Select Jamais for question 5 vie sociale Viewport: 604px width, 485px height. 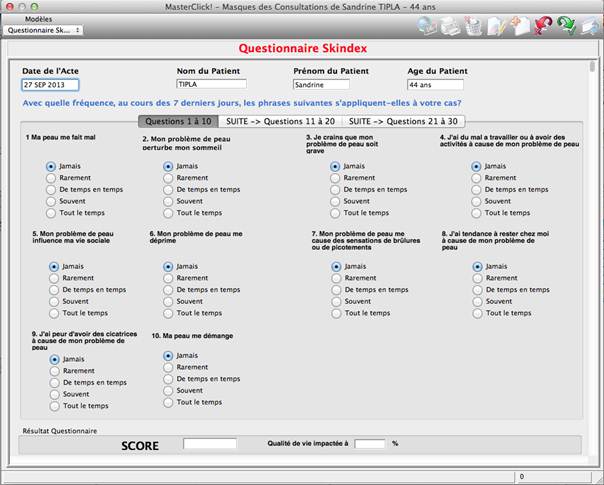(x=54, y=267)
